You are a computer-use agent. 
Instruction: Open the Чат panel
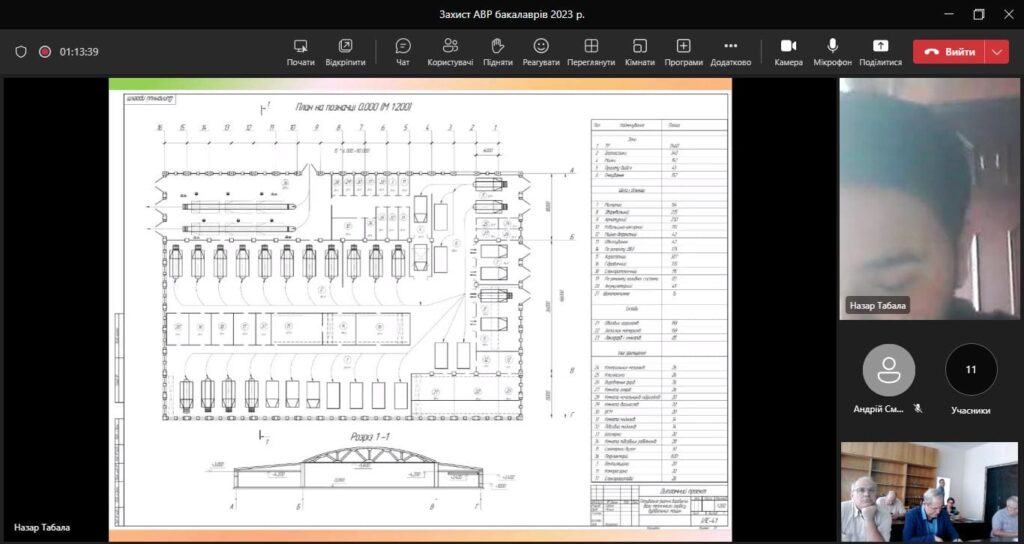pyautogui.click(x=403, y=52)
